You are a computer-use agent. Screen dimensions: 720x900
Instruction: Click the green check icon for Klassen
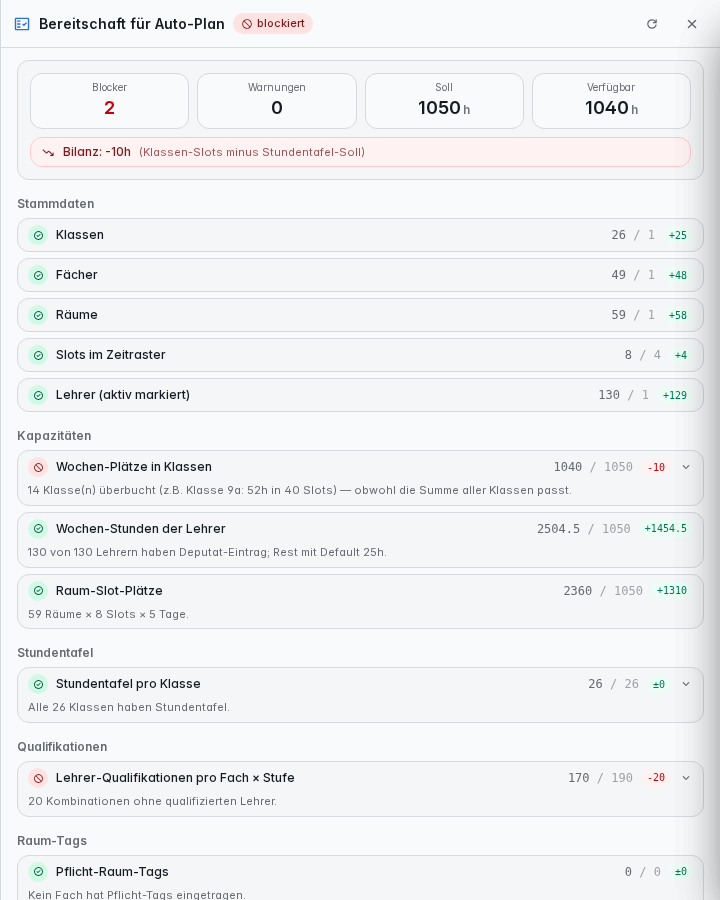point(38,235)
